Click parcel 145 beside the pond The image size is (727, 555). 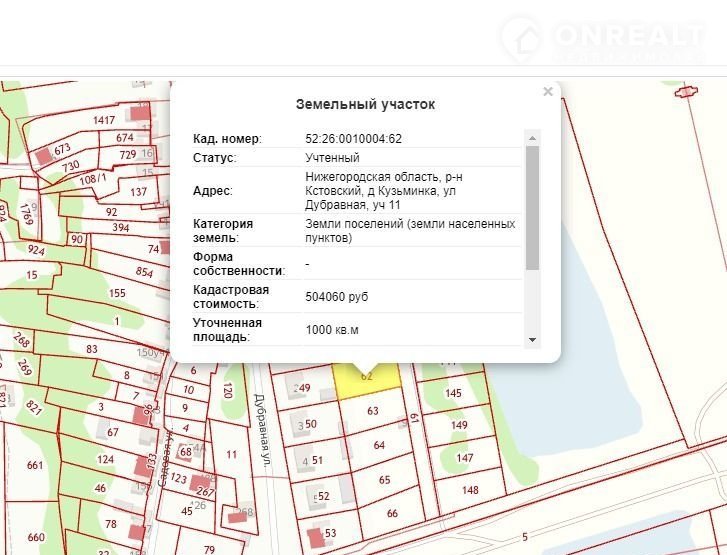pyautogui.click(x=453, y=393)
